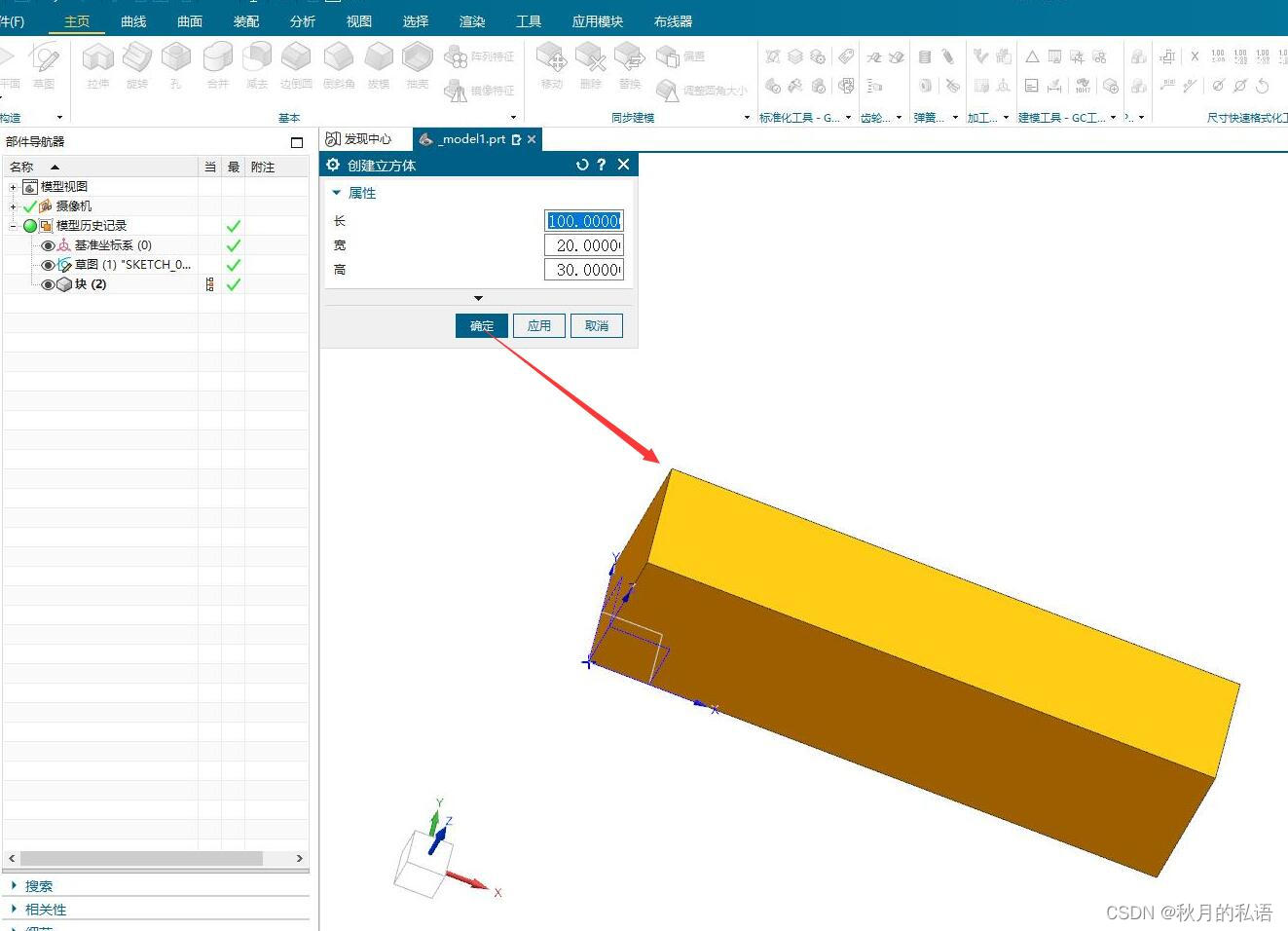Maximize the 部件导航器 panel icon
Image resolution: width=1288 pixels, height=931 pixels.
pos(297,142)
